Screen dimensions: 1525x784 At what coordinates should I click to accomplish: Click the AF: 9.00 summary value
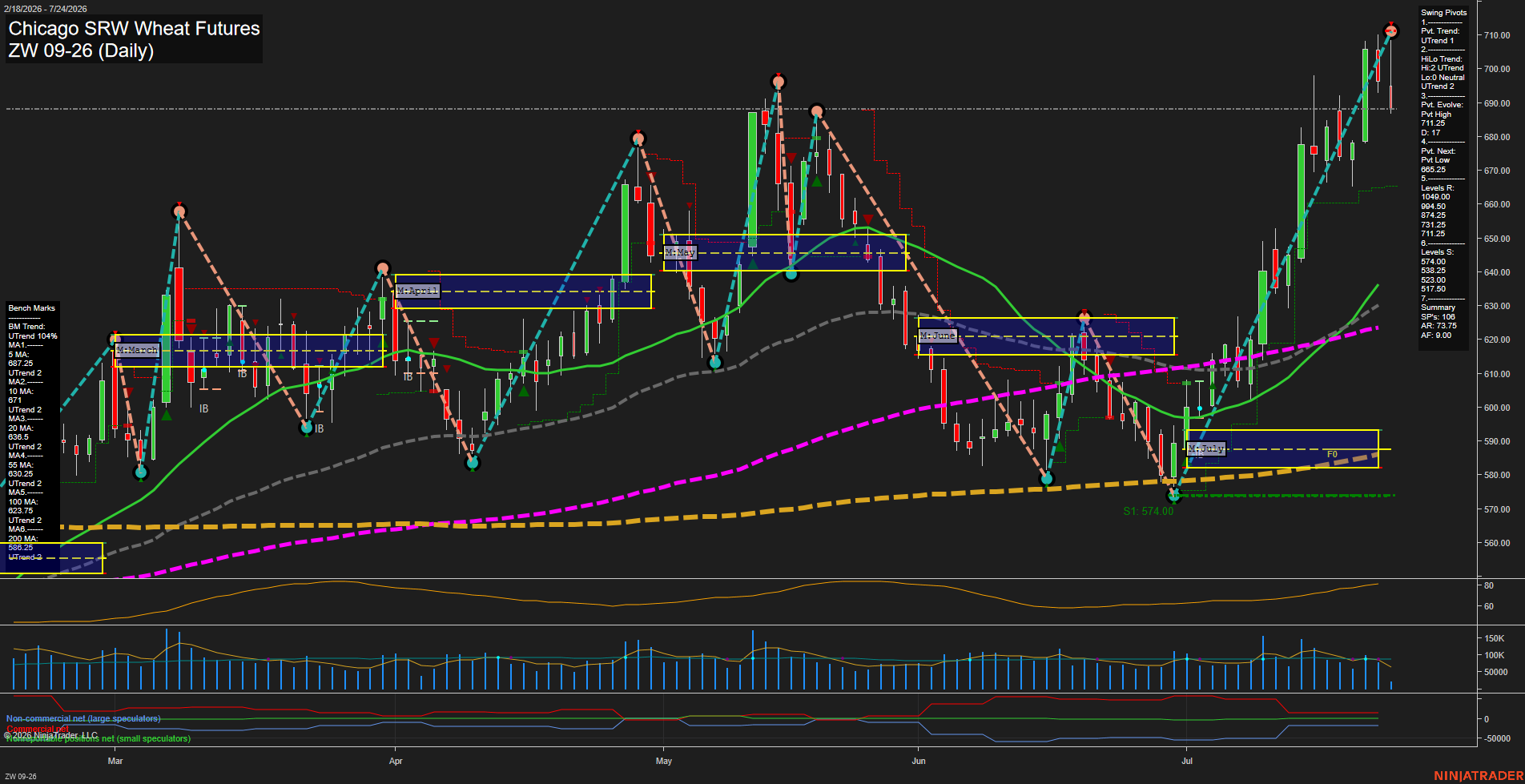click(1436, 336)
